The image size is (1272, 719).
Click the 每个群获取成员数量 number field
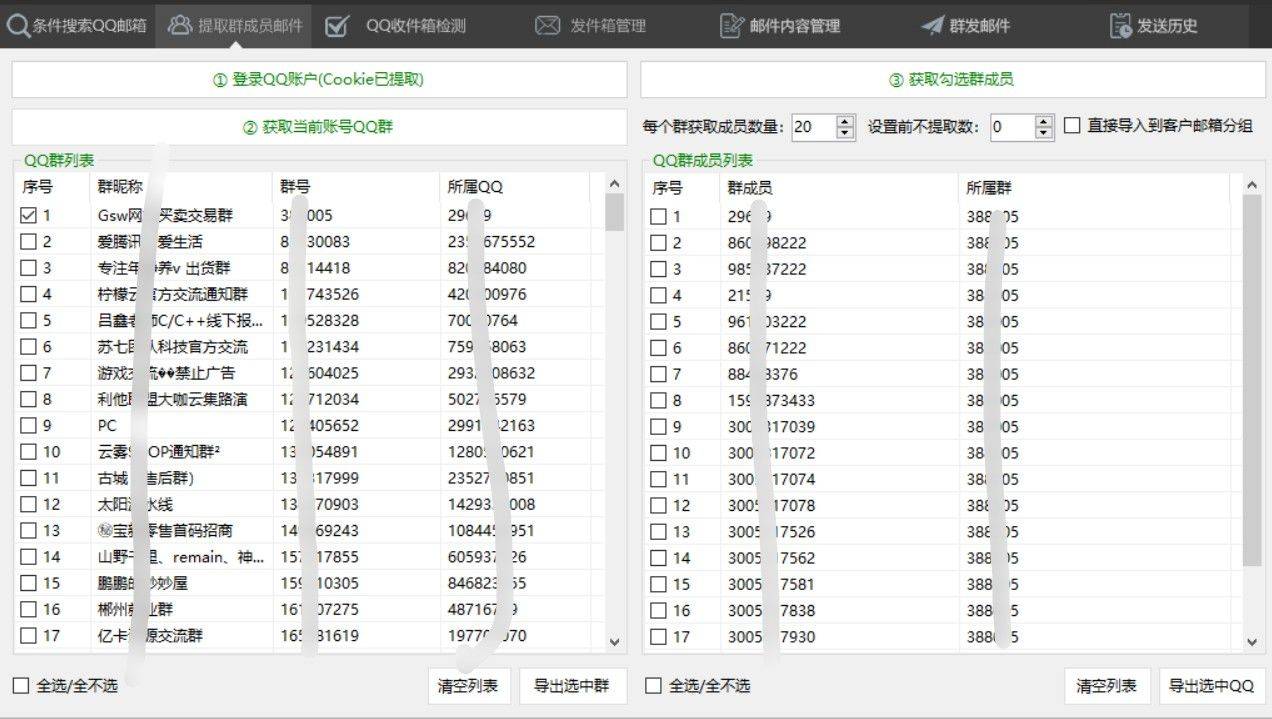pyautogui.click(x=813, y=127)
